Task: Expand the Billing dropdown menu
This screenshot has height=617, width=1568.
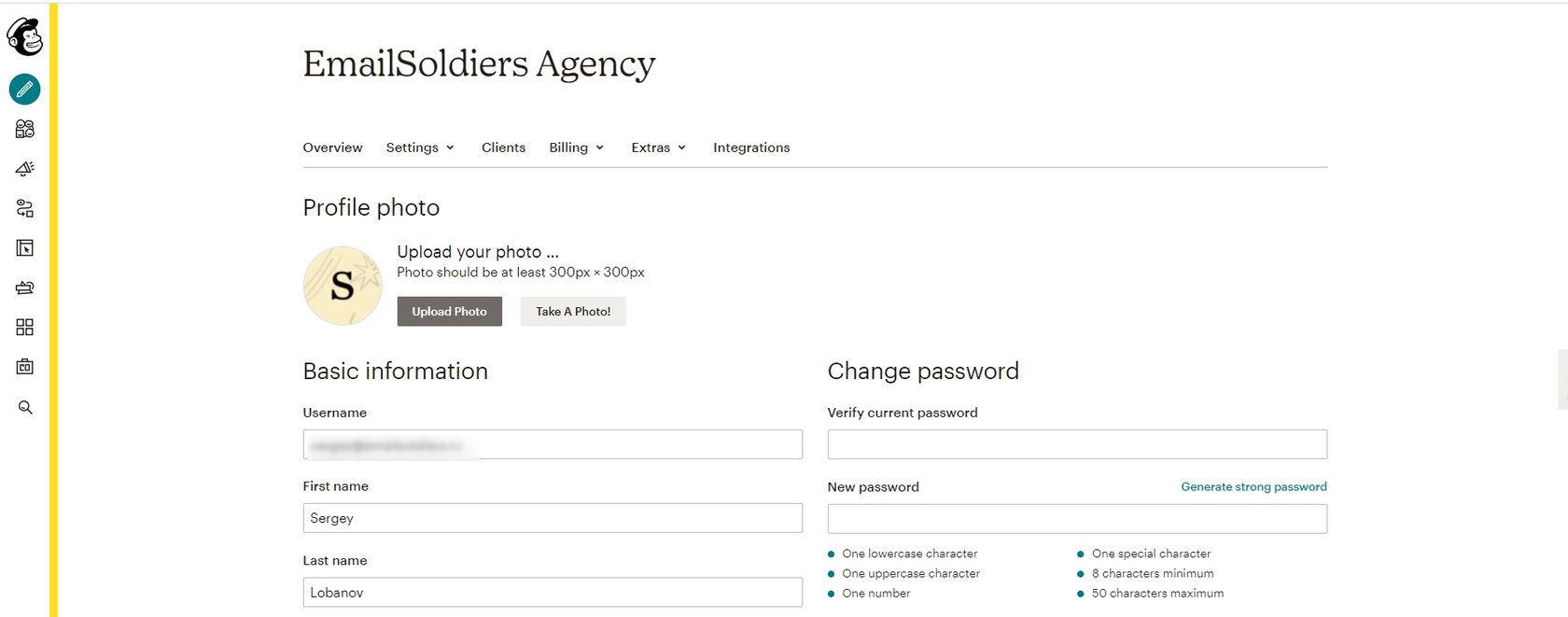Action: tap(576, 147)
